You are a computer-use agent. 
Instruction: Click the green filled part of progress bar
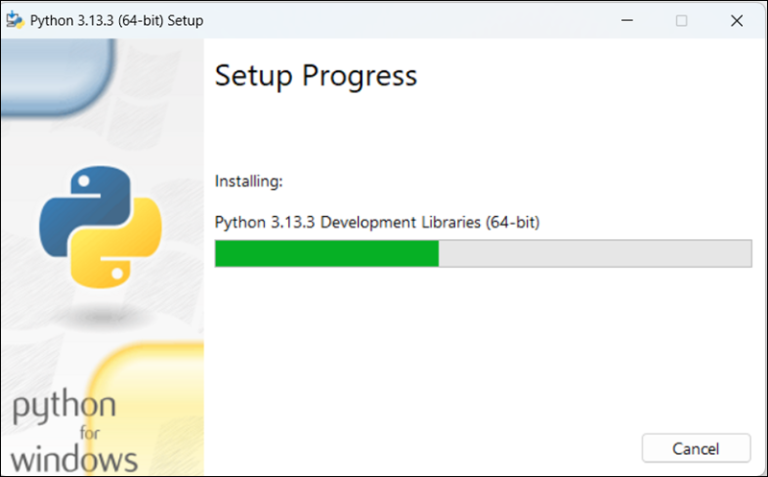(x=327, y=254)
